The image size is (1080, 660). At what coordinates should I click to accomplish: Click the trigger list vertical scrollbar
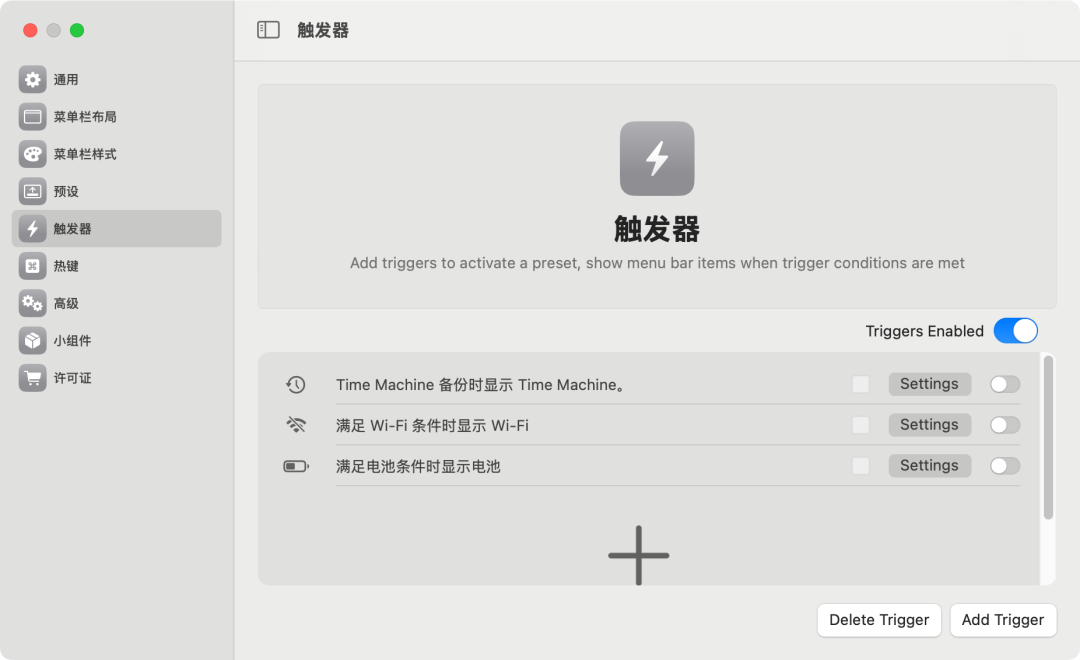coord(1048,437)
